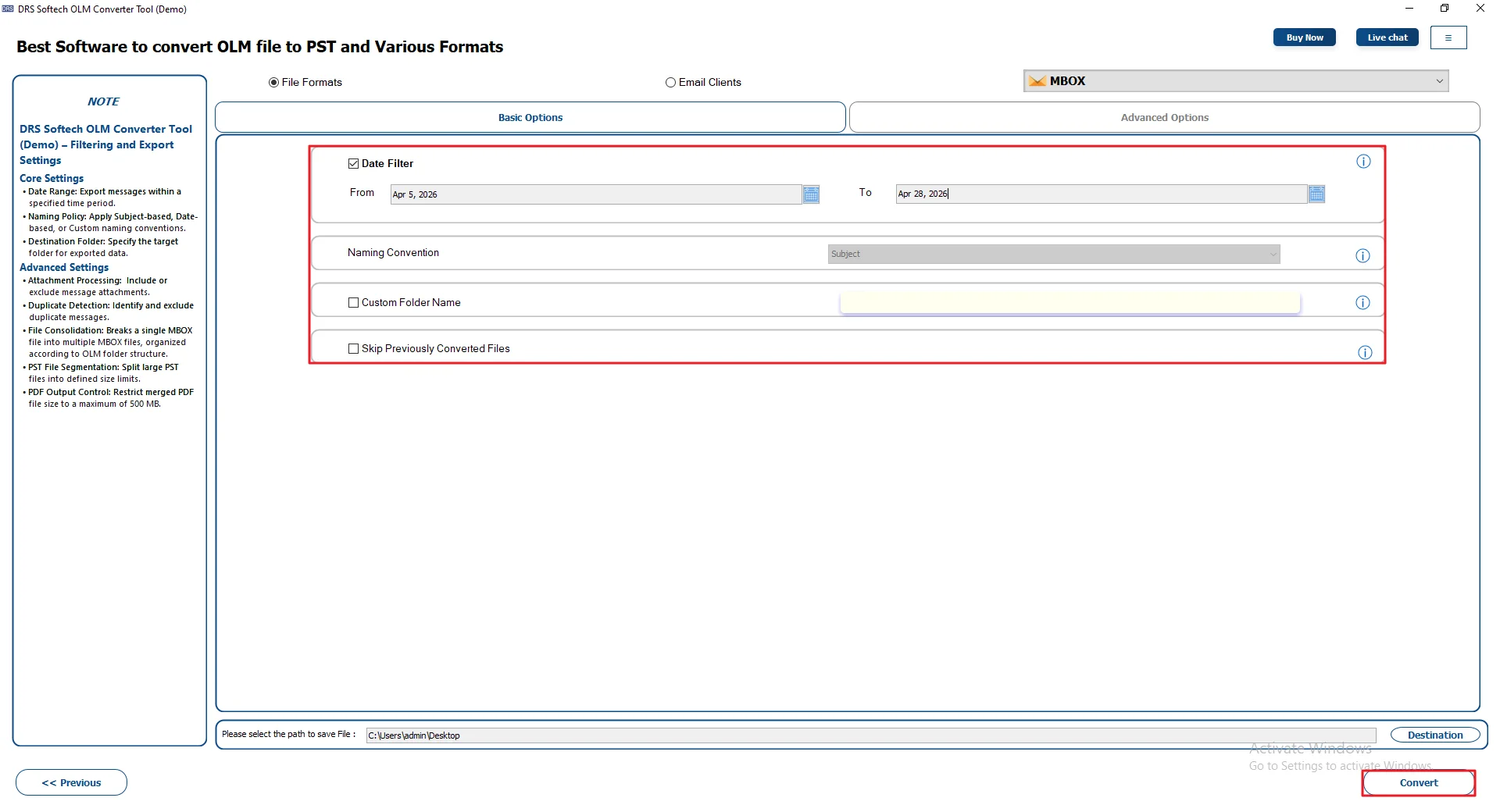Click the Destination button
Screen dimensions: 1500x812
click(x=1435, y=735)
